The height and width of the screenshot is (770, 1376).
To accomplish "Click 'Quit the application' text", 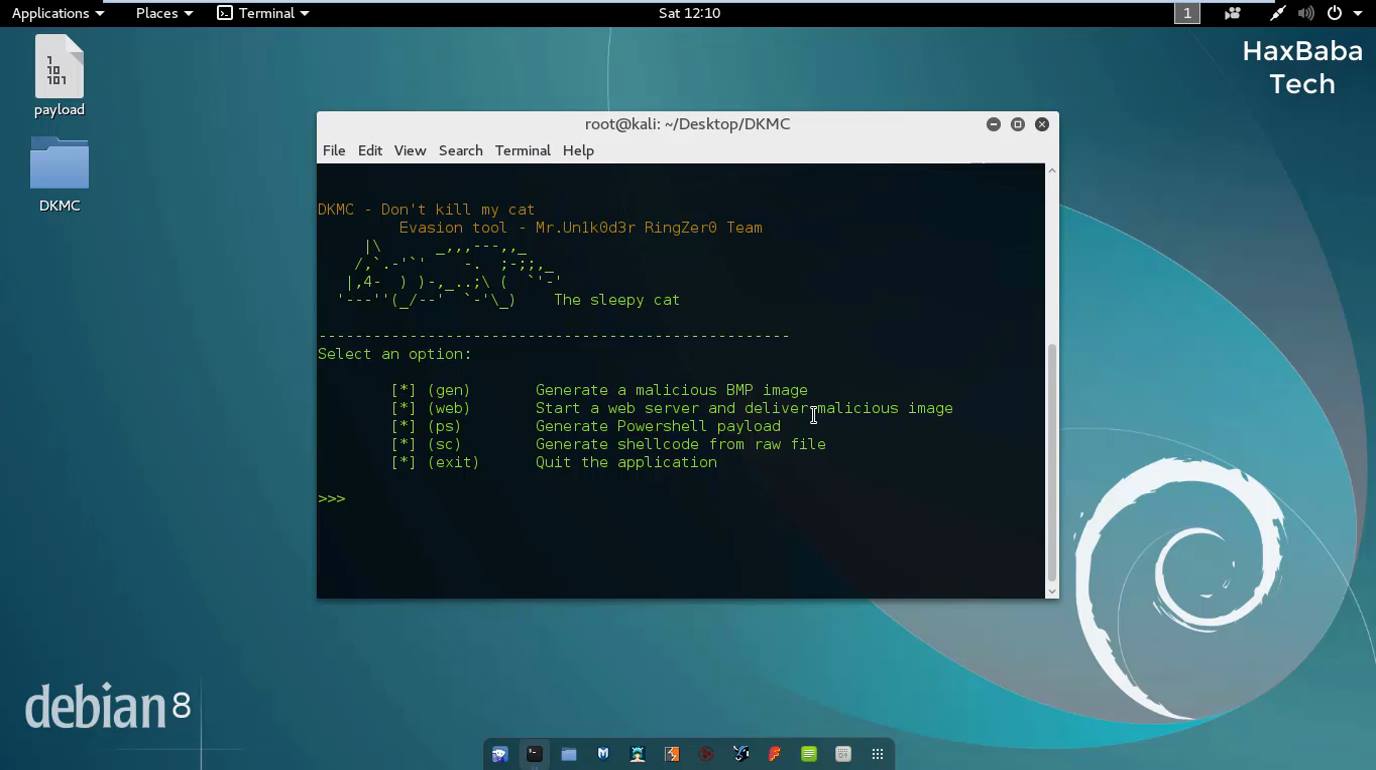I will tap(626, 462).
